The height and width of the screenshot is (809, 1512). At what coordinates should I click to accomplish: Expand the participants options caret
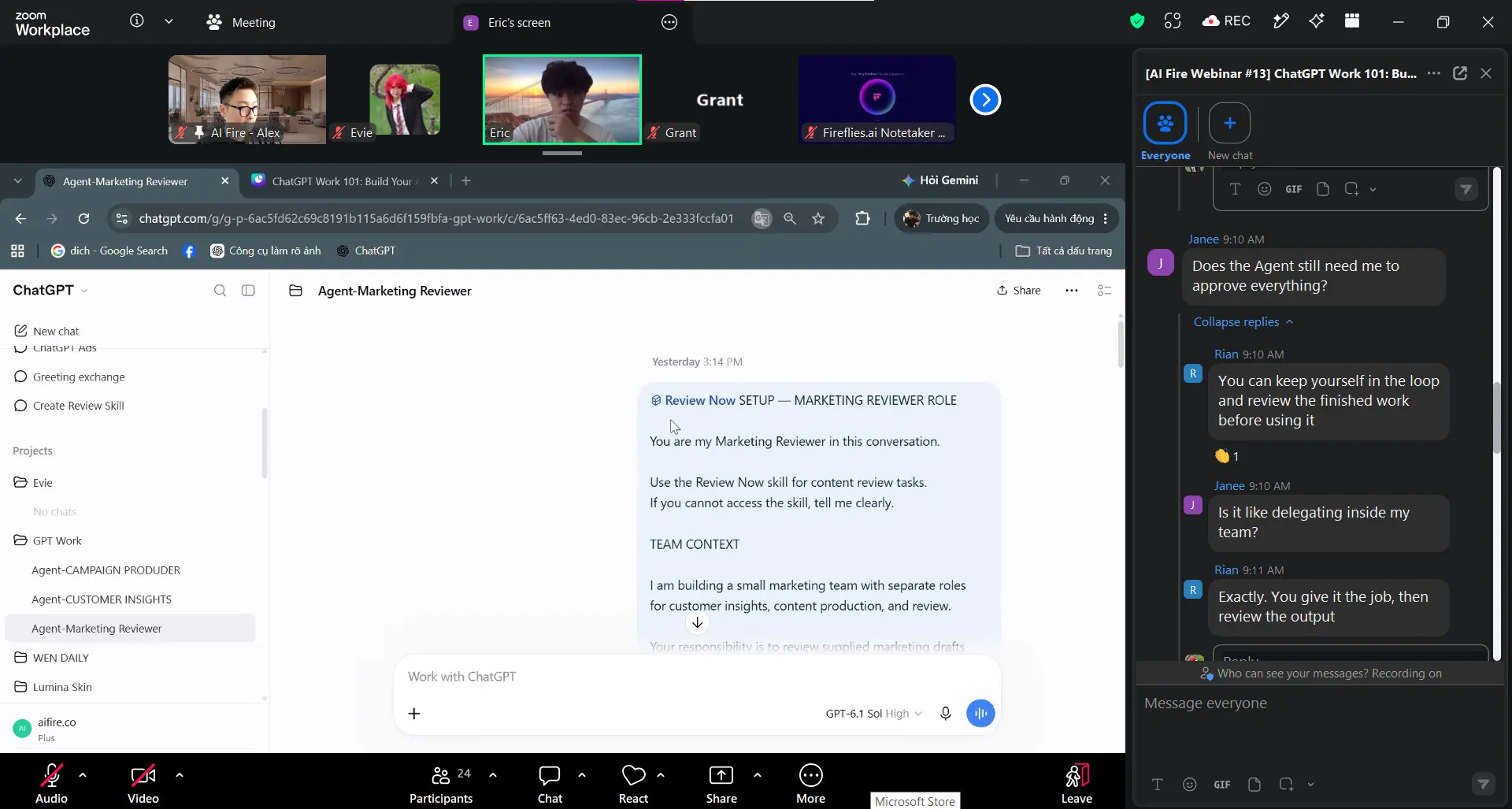click(x=493, y=775)
